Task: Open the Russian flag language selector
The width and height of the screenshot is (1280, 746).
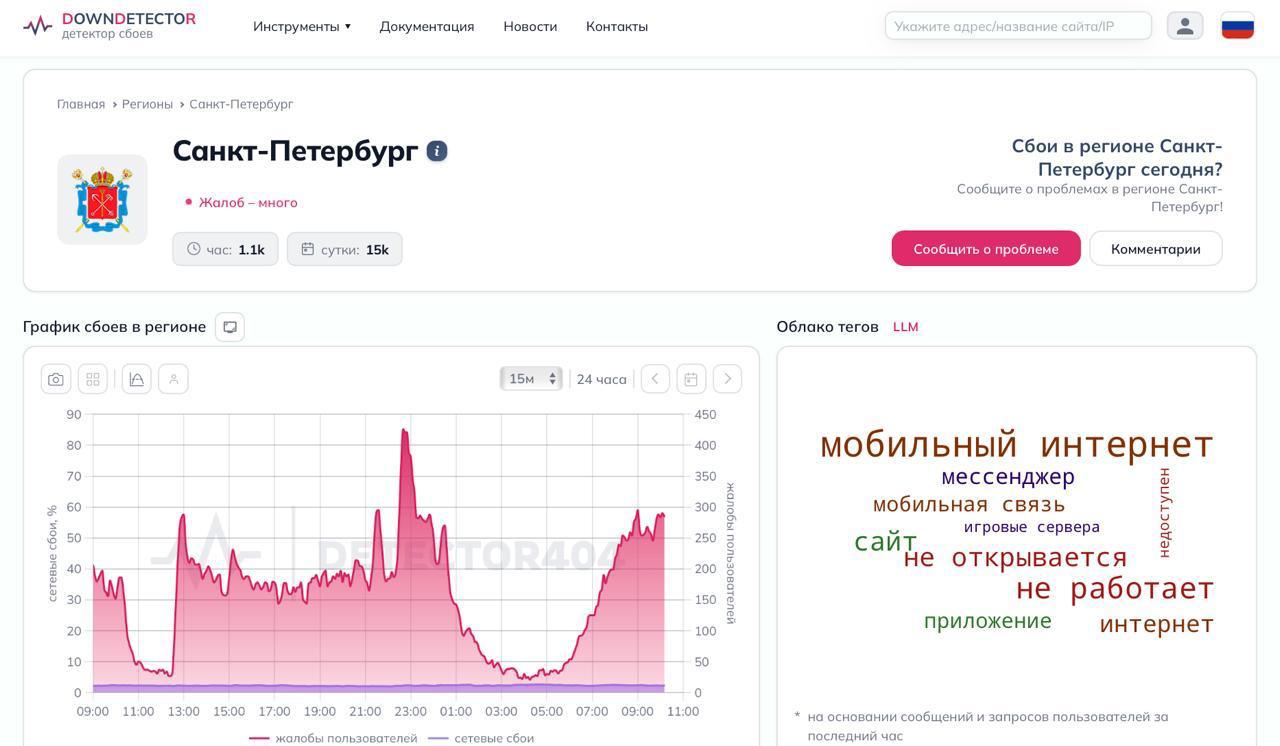Action: tap(1238, 26)
